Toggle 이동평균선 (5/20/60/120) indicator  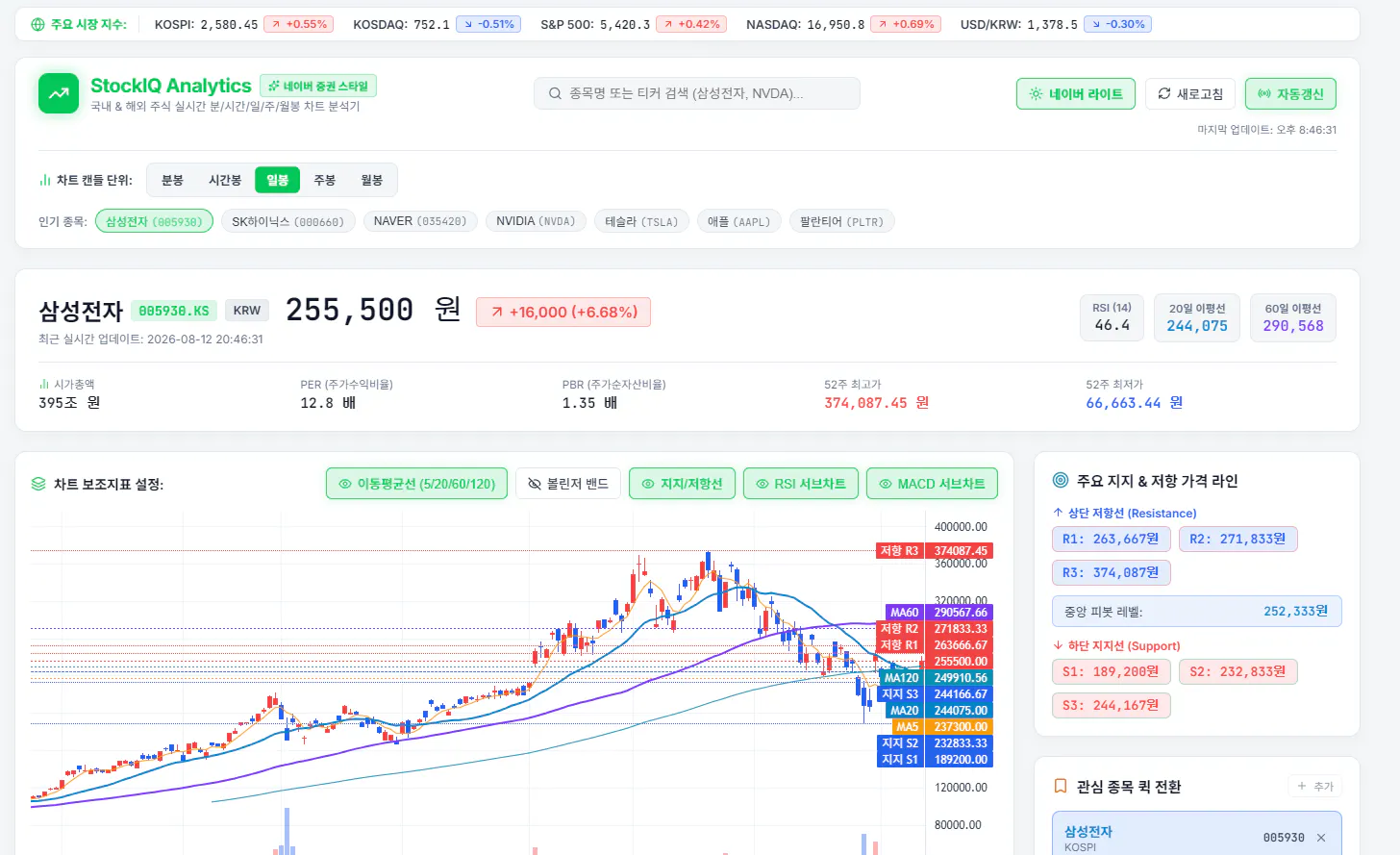(x=416, y=484)
